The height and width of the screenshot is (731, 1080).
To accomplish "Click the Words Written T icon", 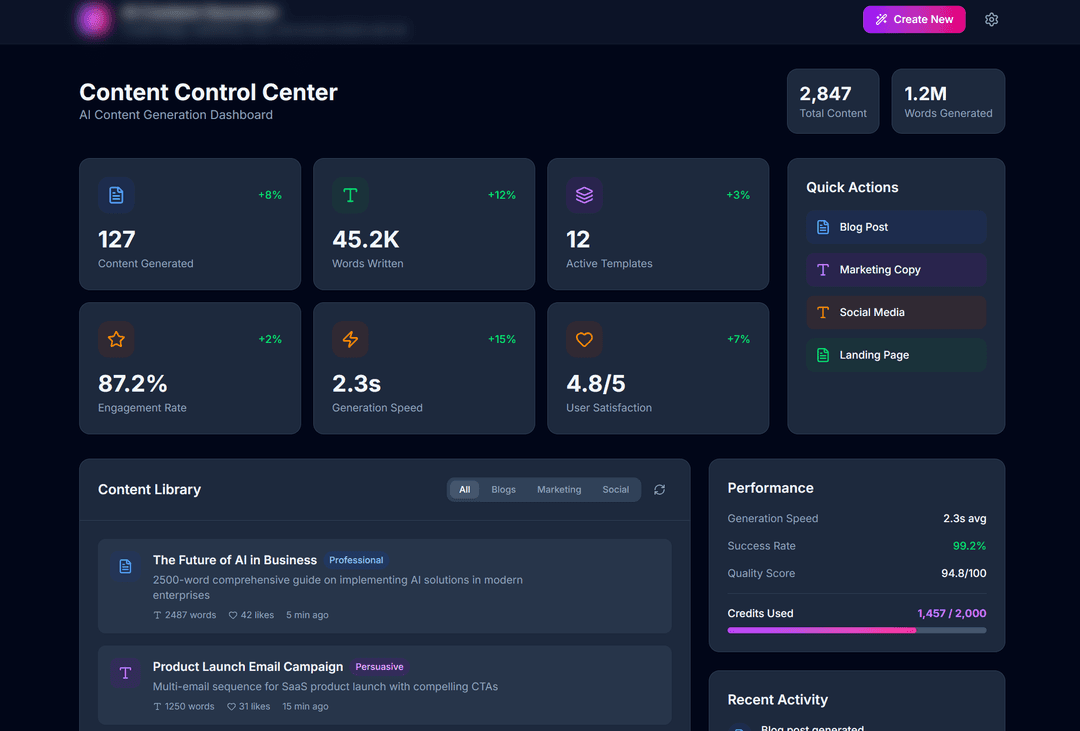I will click(x=350, y=195).
